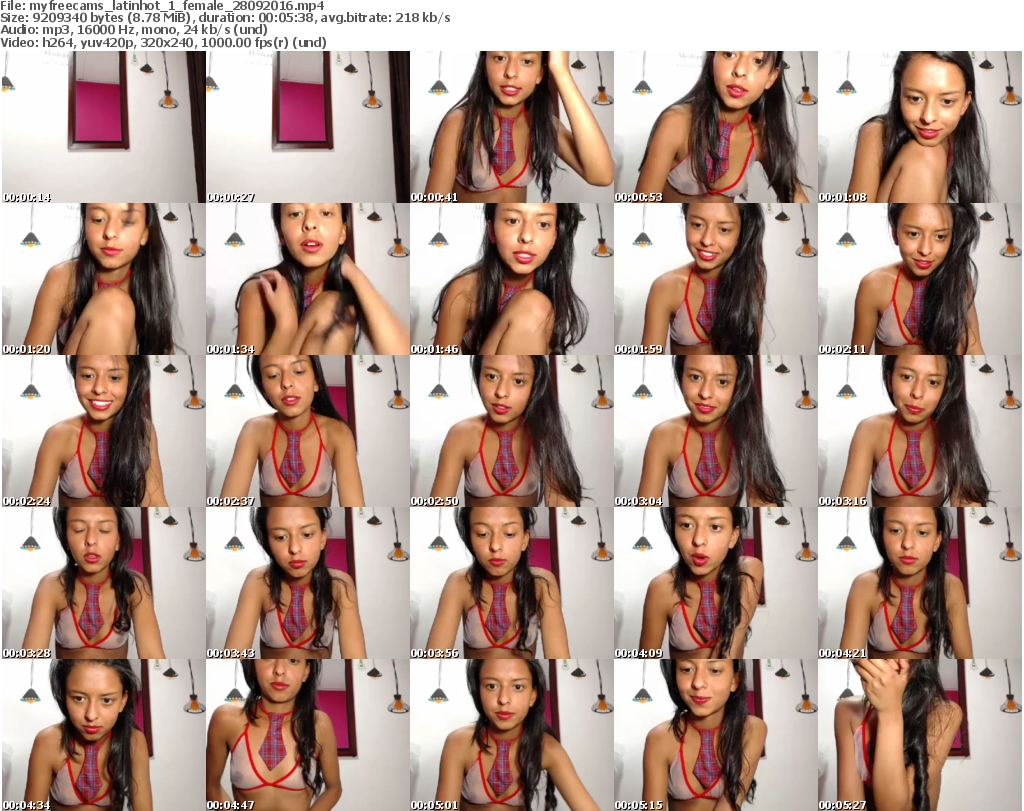Select the frame timestamped 00:00:41
Viewport: 1024px width, 811px height.
click(512, 127)
